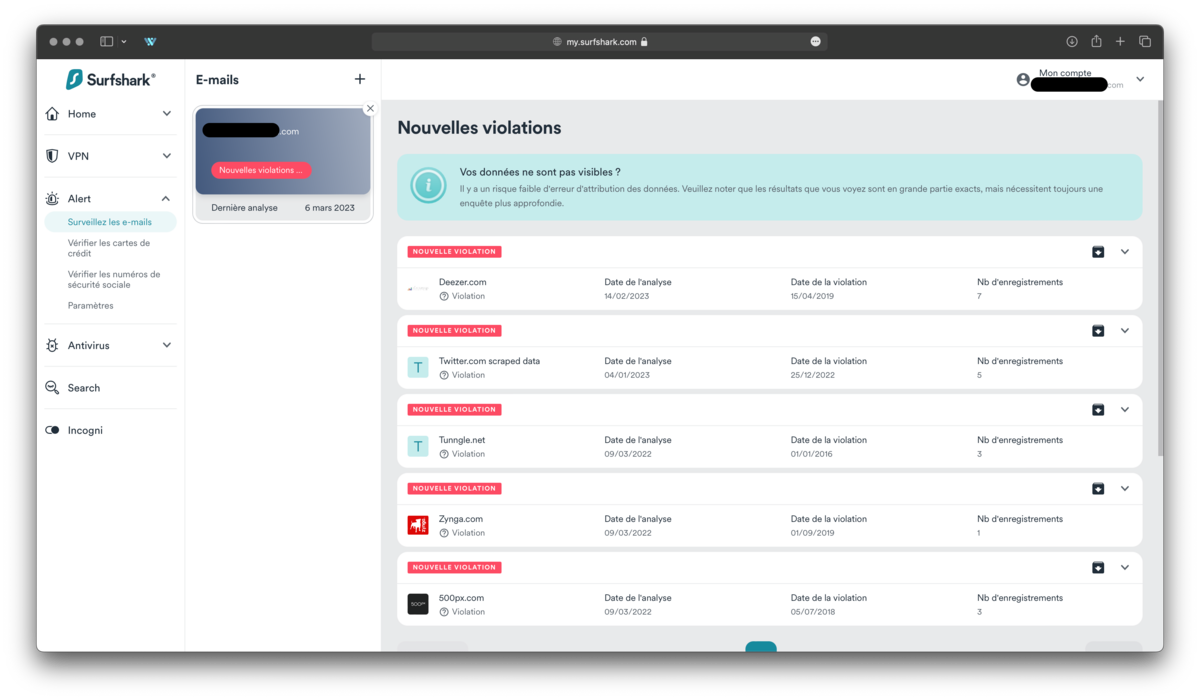Click the account avatar icon

click(x=1023, y=79)
